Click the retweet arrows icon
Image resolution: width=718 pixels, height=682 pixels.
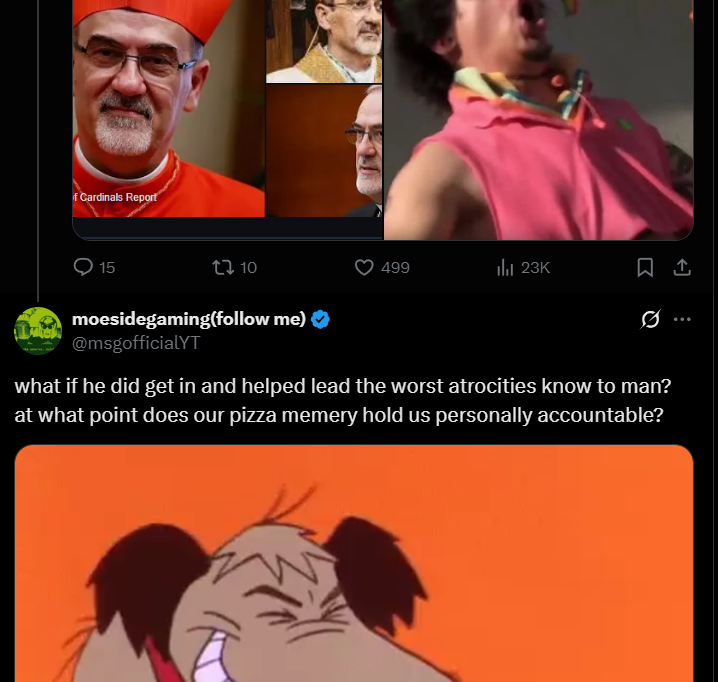223,267
